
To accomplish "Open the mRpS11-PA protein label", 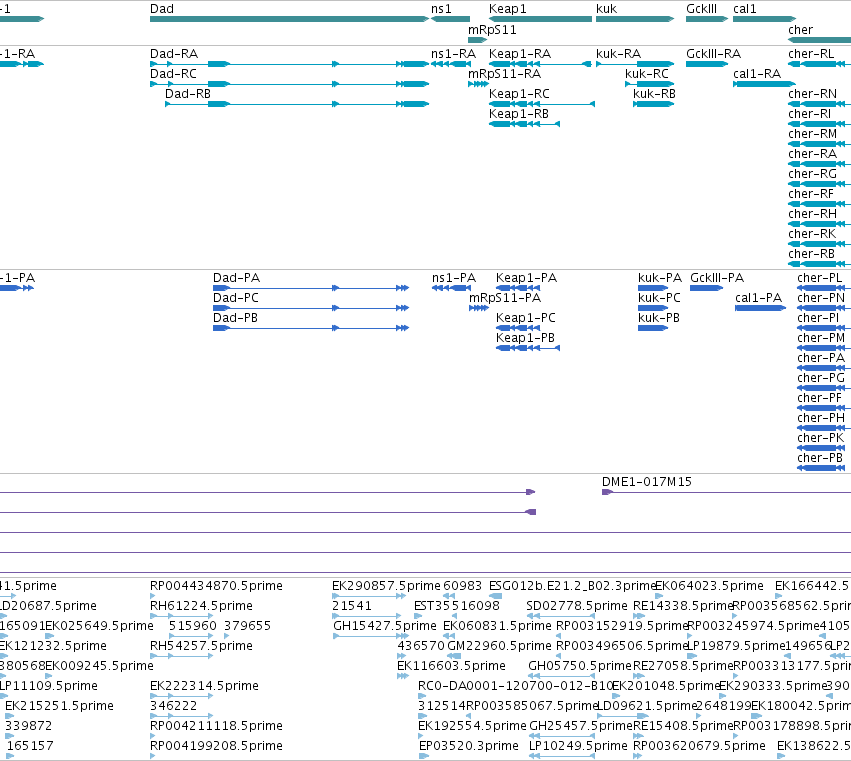I will tap(505, 298).
